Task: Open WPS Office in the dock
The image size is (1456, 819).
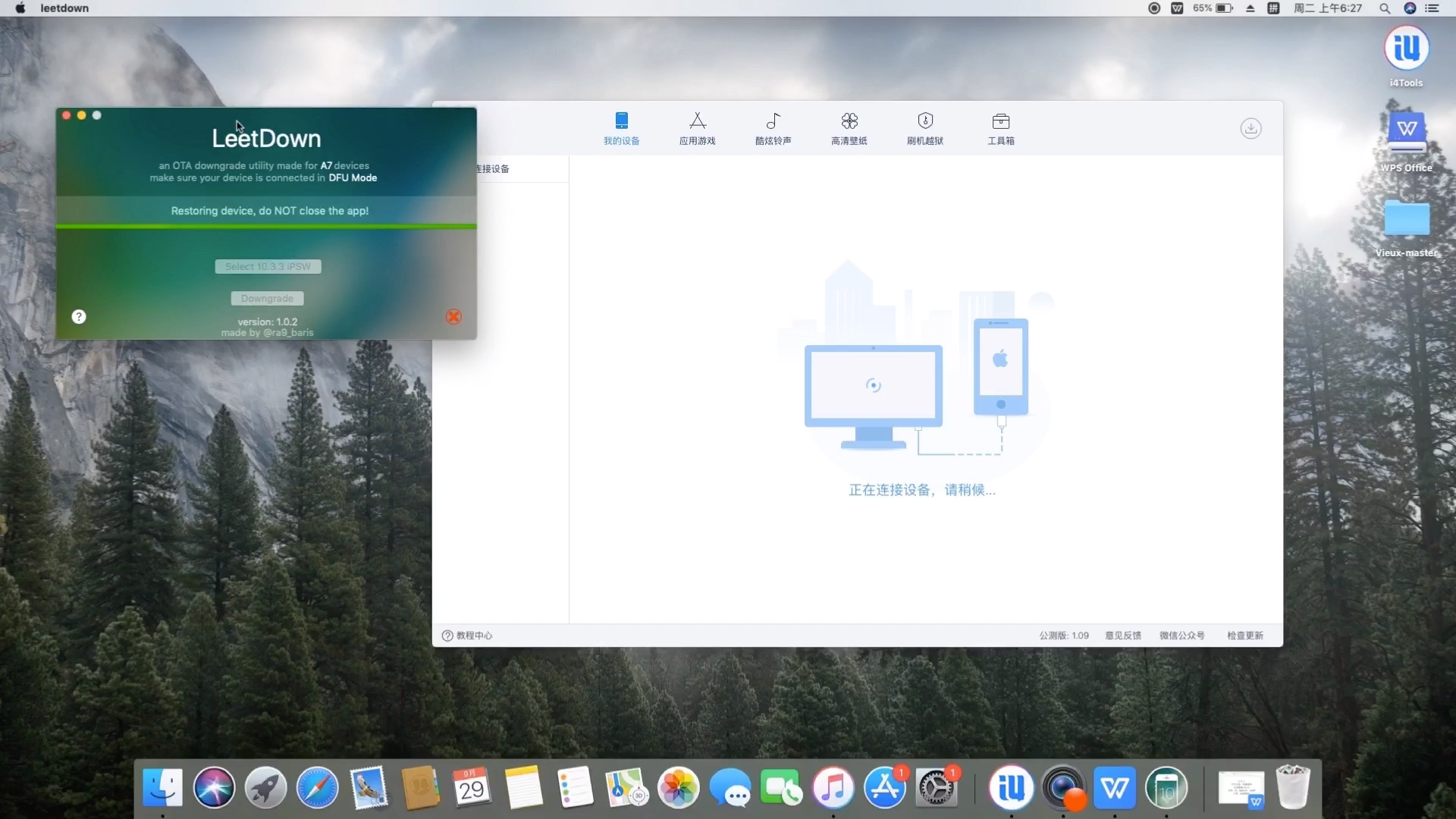Action: [1114, 787]
